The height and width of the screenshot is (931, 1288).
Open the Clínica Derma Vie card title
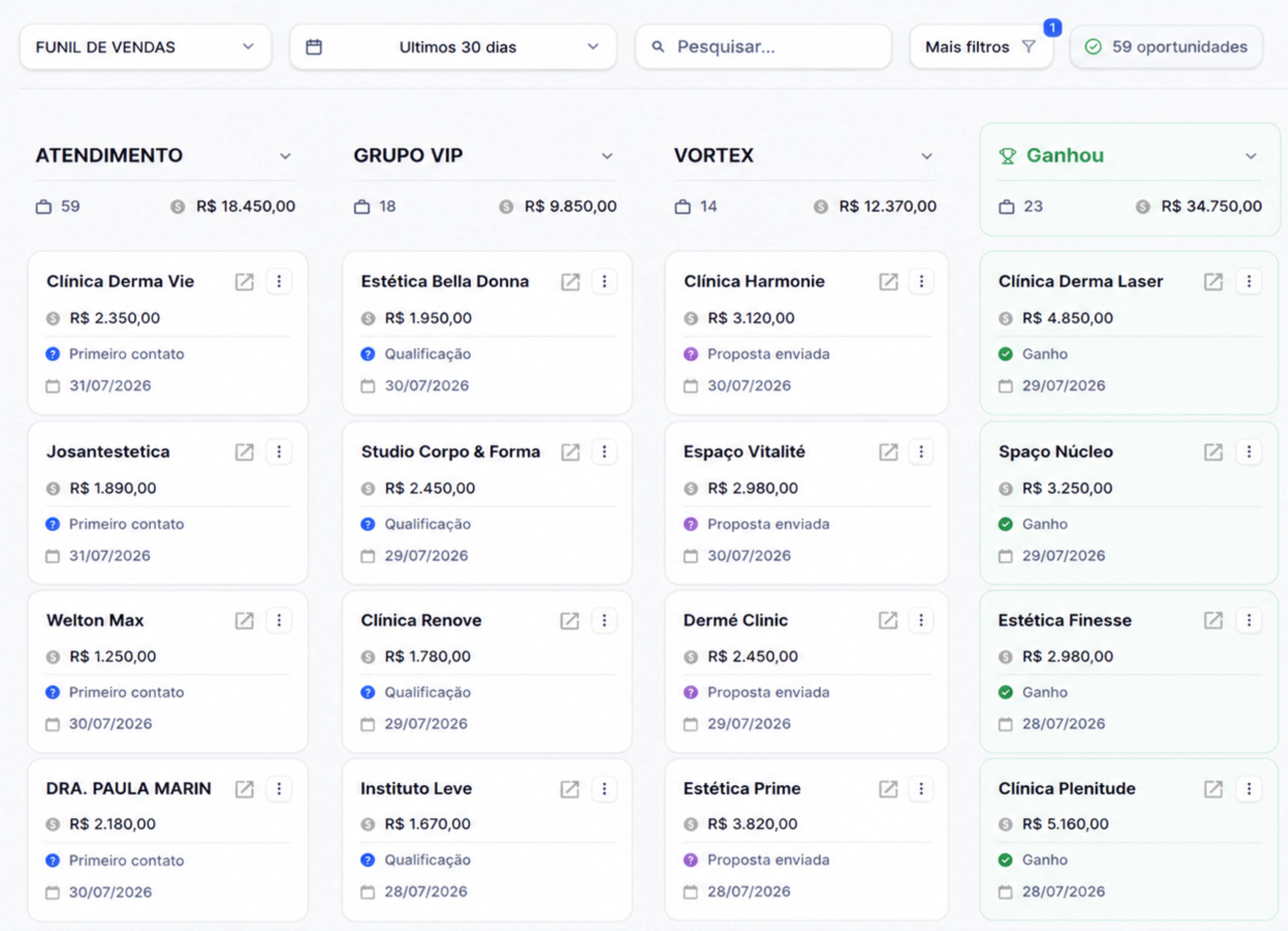tap(120, 282)
